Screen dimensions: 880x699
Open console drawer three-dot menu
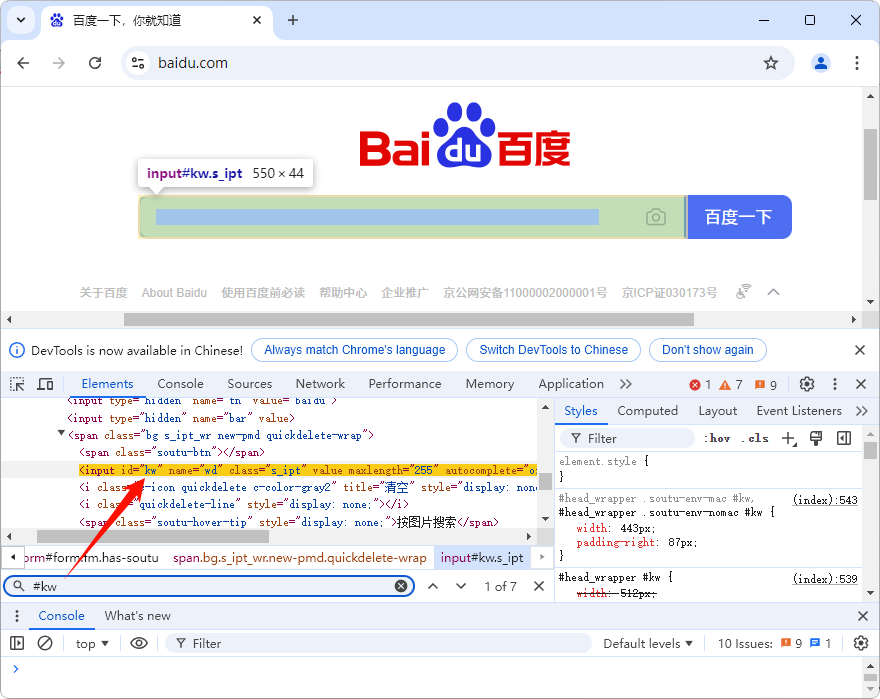pos(17,616)
